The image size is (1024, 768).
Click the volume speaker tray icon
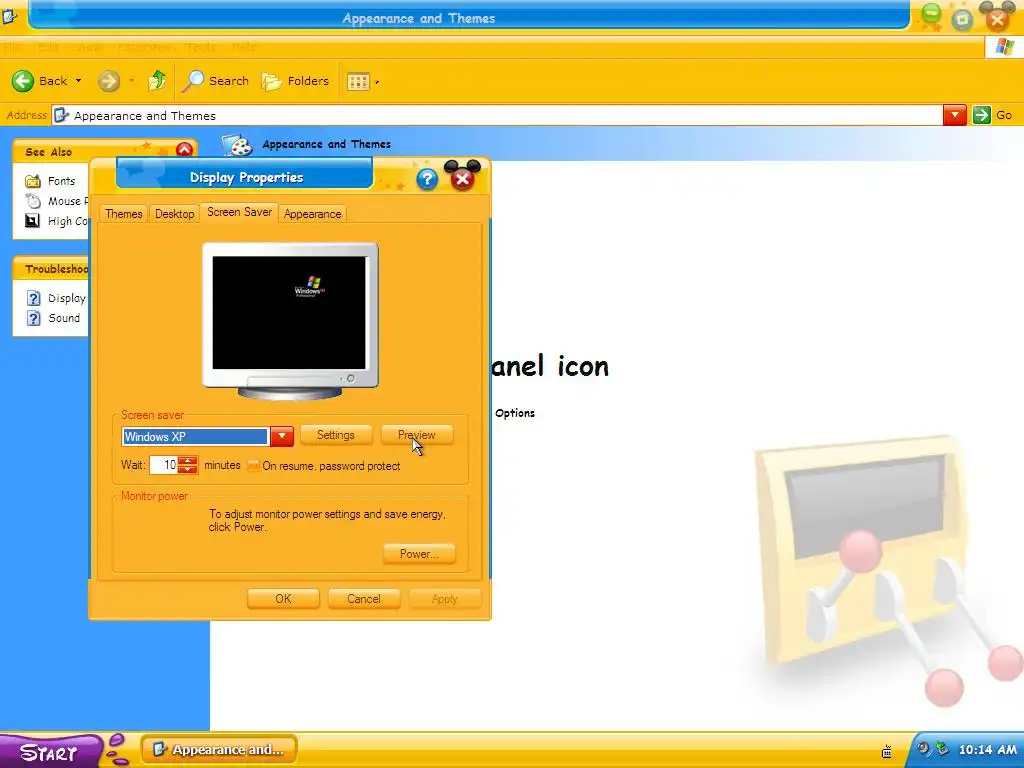[923, 748]
